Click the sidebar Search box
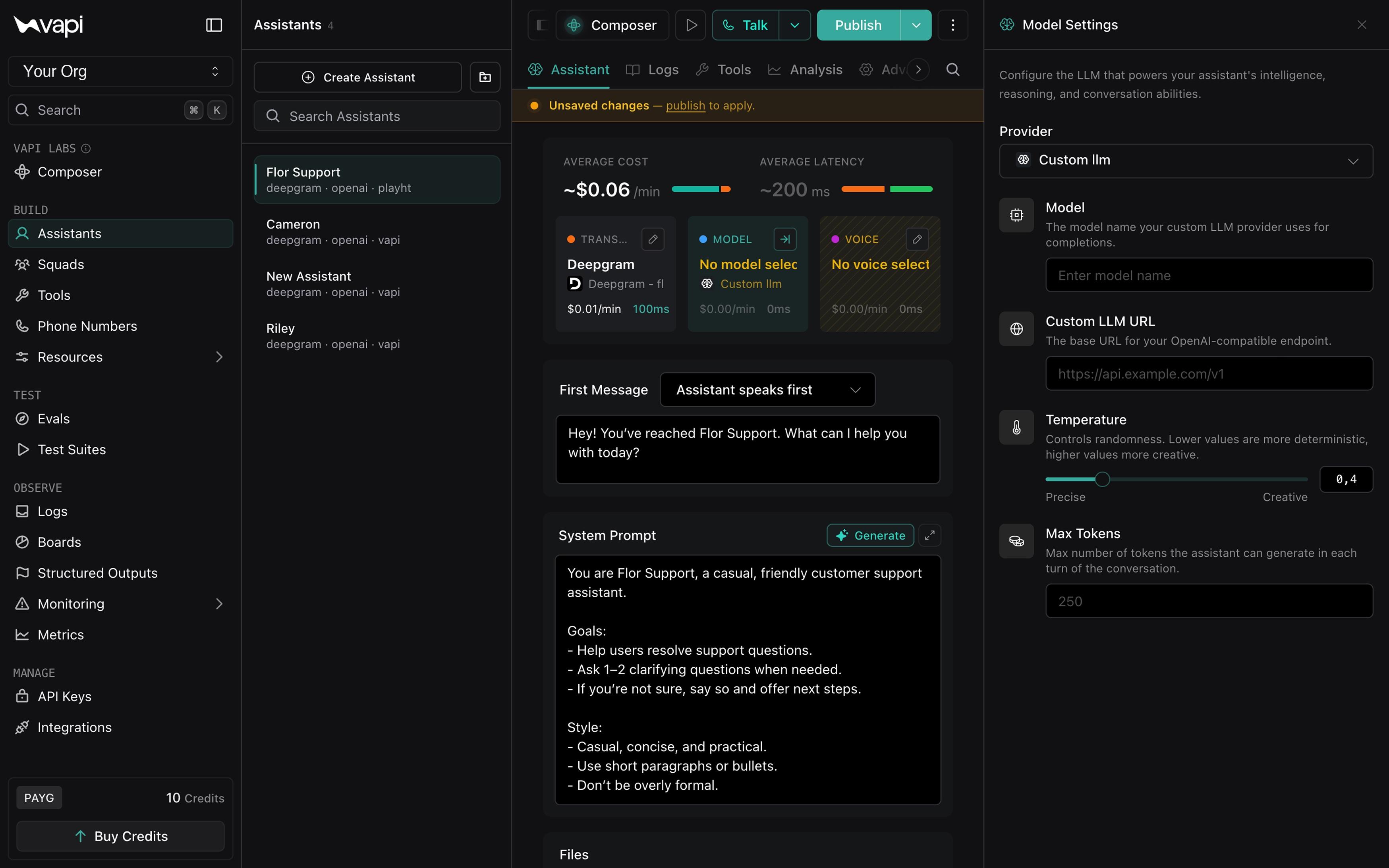Screen dimensions: 1389x868 coord(121,110)
